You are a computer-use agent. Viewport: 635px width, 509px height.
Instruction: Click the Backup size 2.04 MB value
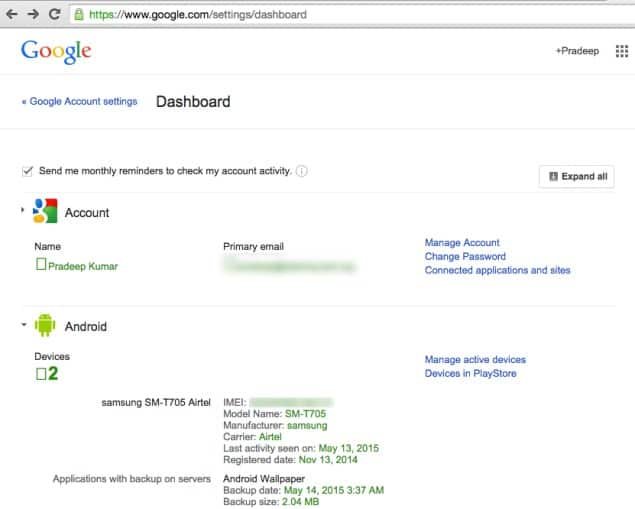click(x=300, y=502)
